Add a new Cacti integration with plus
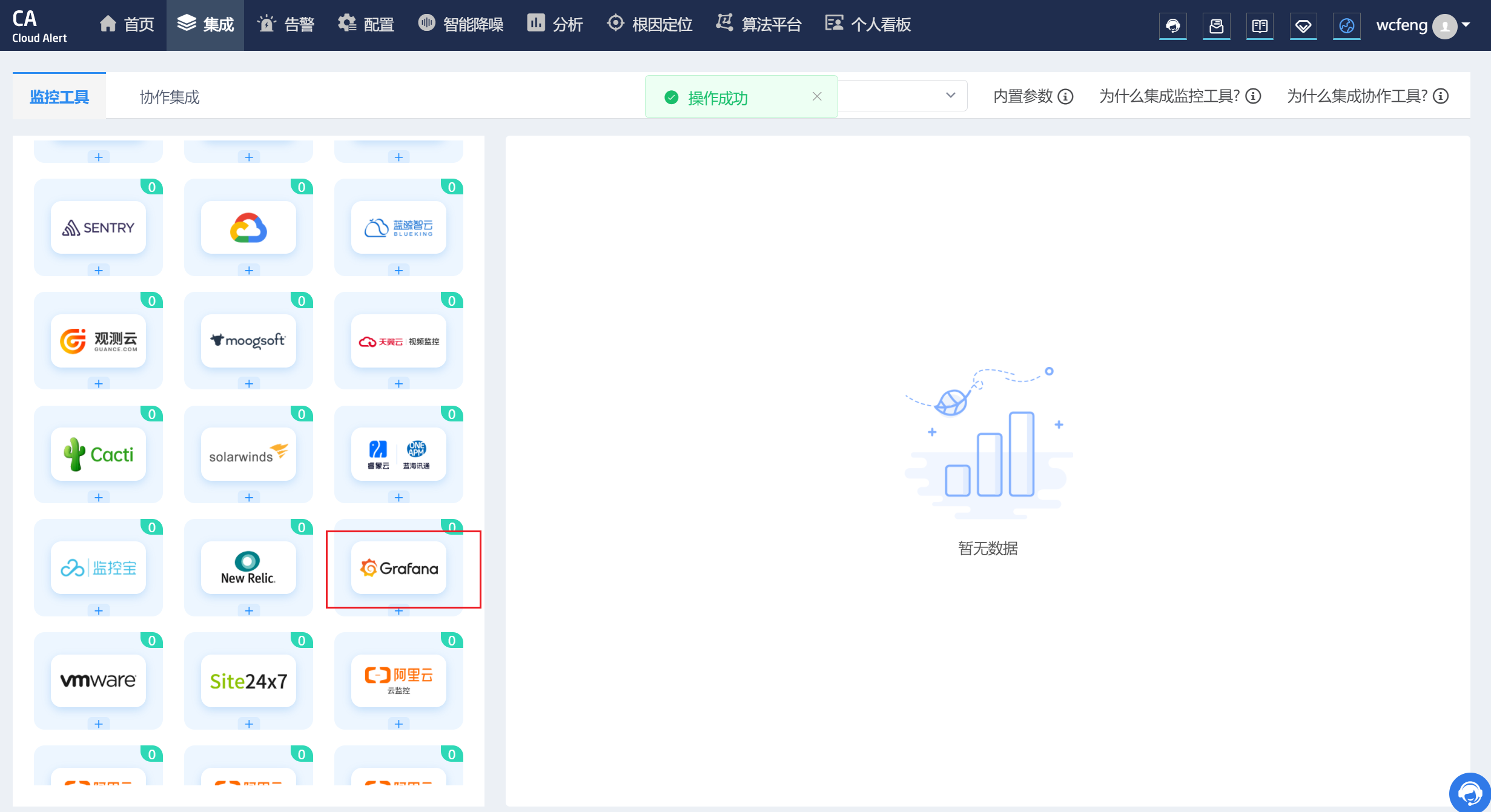 pyautogui.click(x=98, y=497)
